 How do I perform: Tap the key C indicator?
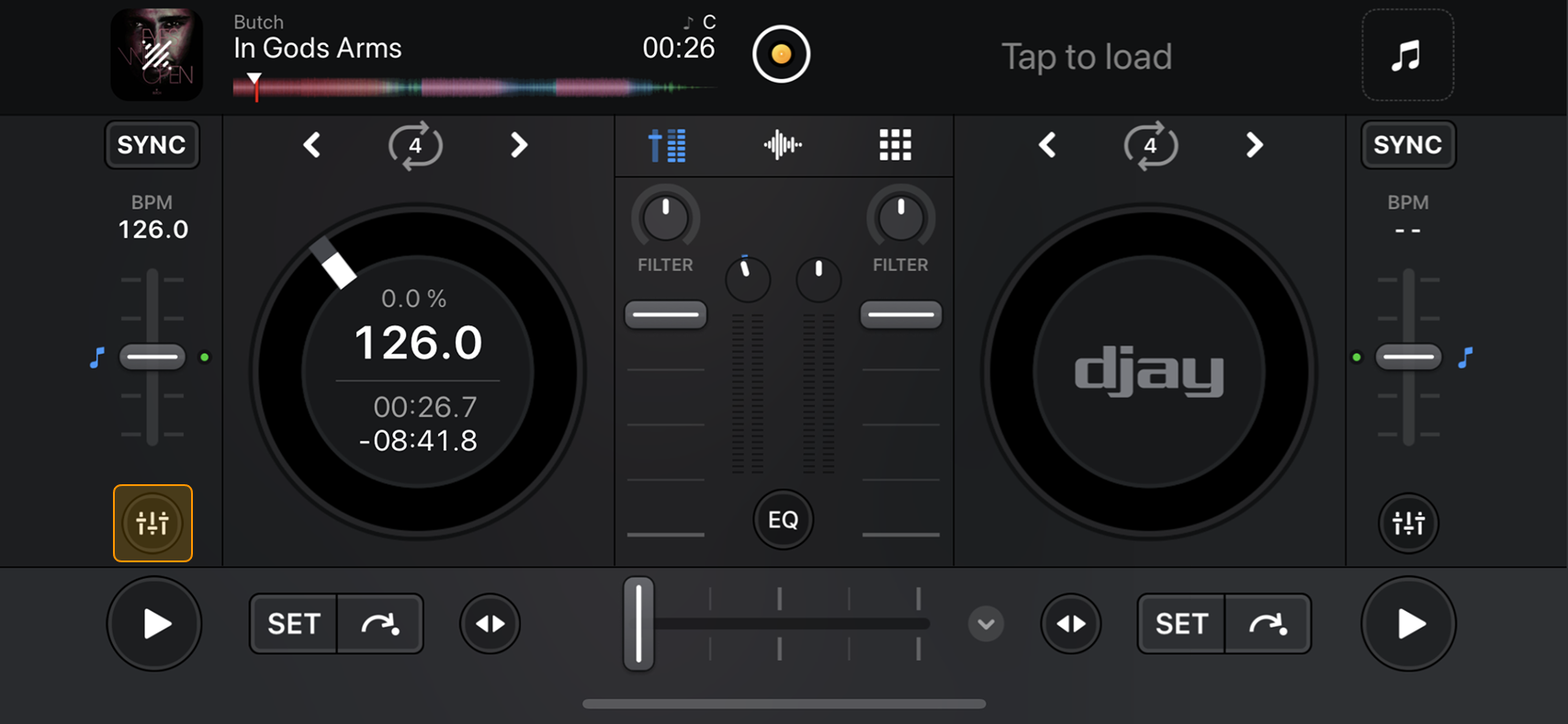709,22
